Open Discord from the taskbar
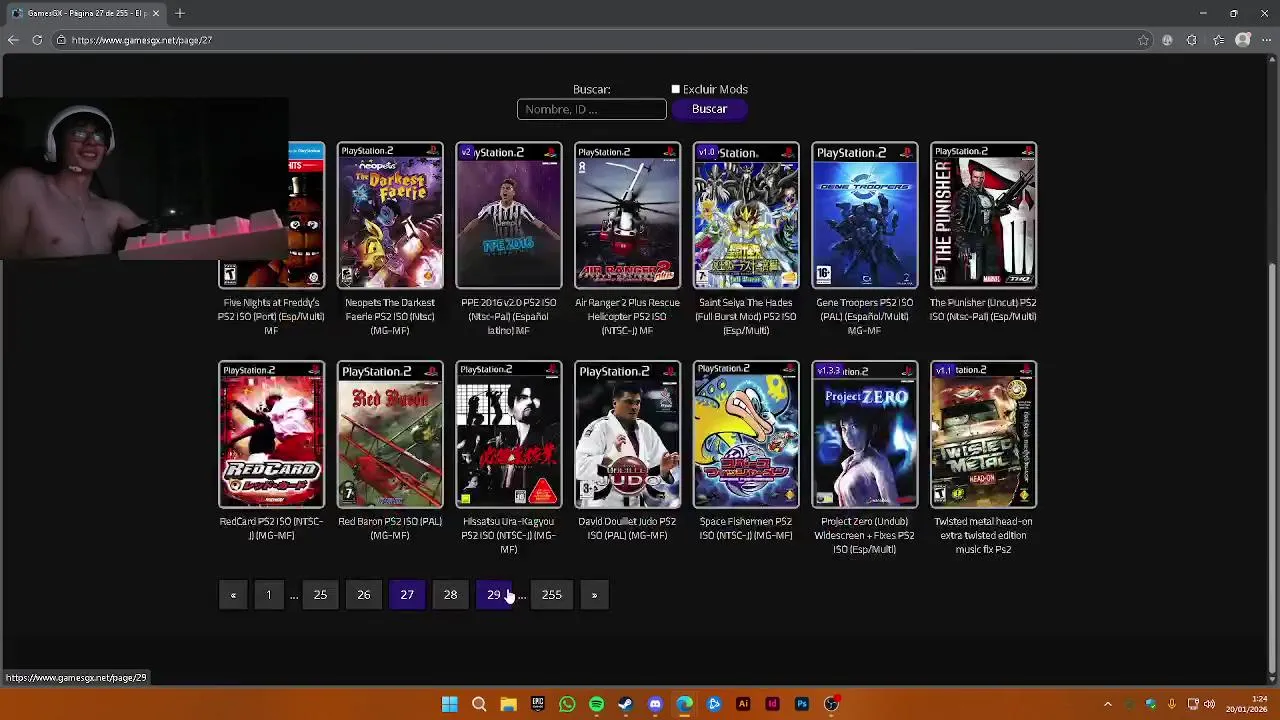The height and width of the screenshot is (720, 1280). coord(655,704)
